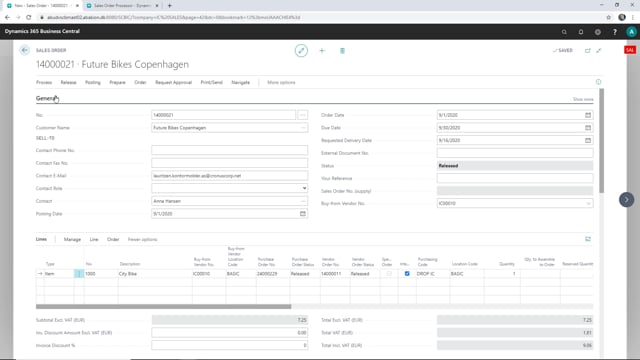Toggle the edit pencil icon
The height and width of the screenshot is (360, 640).
pos(301,51)
